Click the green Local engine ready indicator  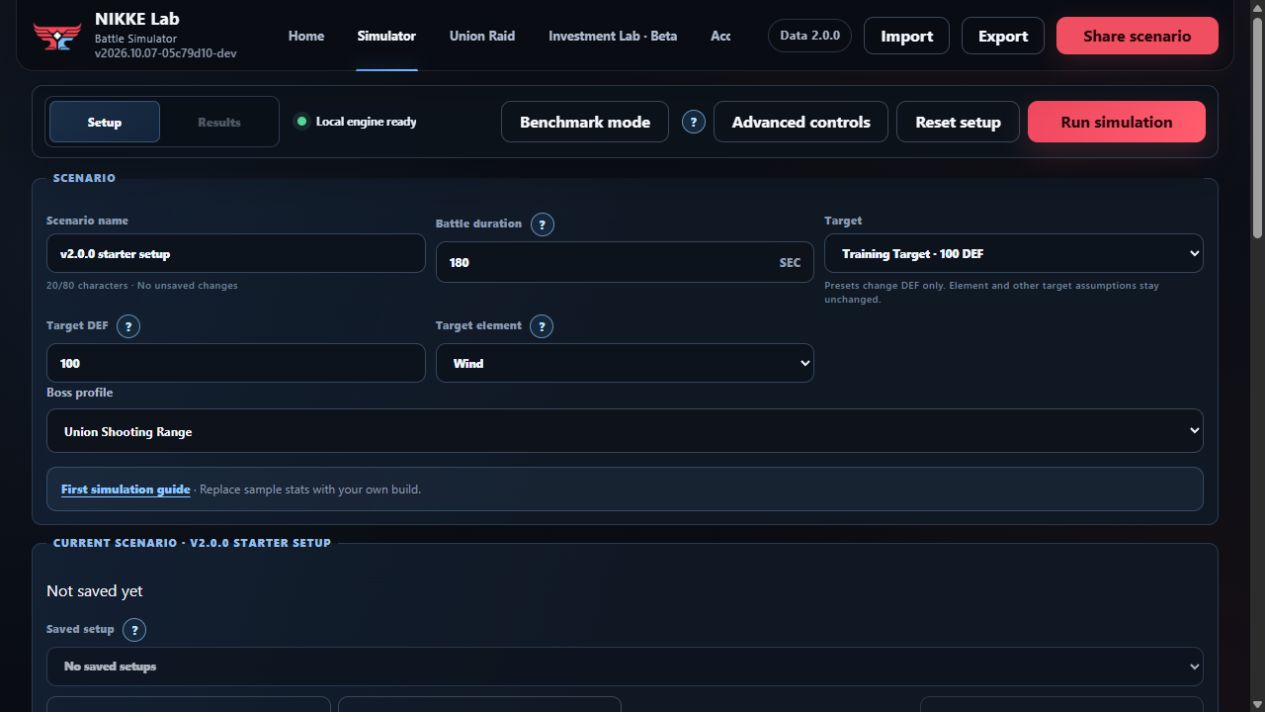coord(301,122)
